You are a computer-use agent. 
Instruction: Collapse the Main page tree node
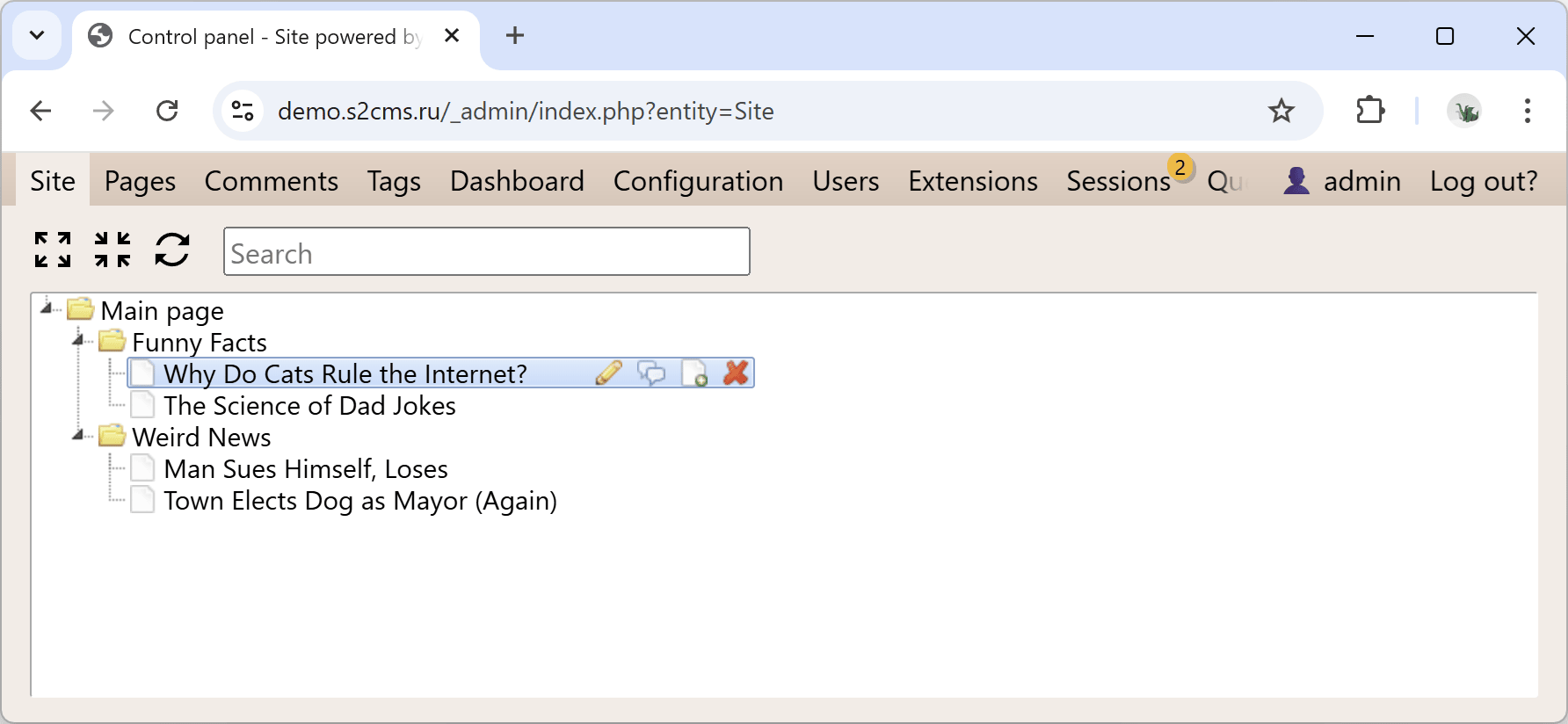coord(47,308)
